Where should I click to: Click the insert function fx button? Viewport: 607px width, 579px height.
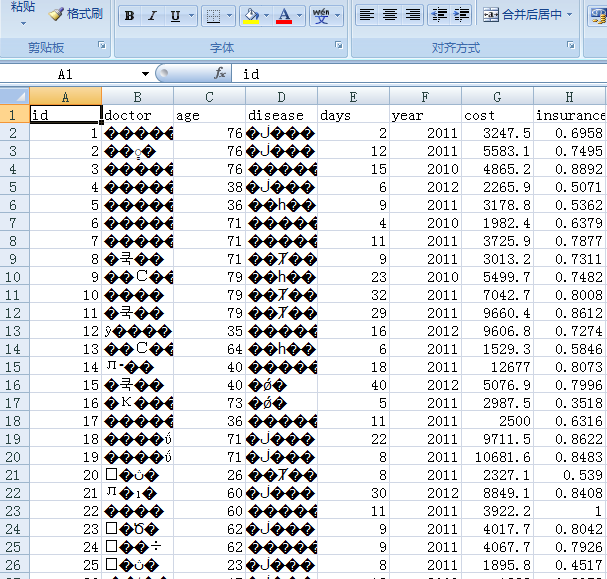[x=220, y=74]
